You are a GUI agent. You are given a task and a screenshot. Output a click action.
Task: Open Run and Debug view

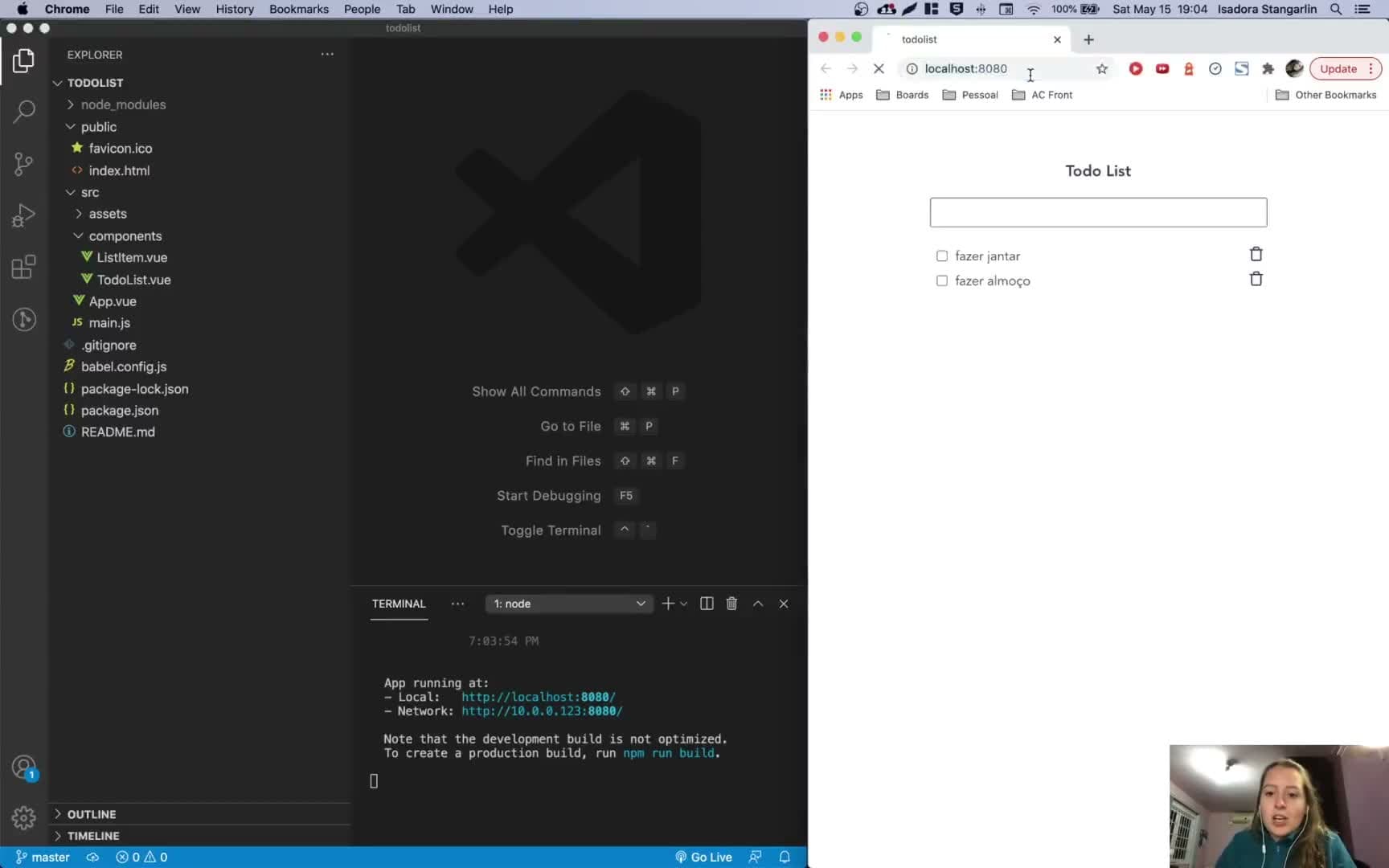(24, 215)
